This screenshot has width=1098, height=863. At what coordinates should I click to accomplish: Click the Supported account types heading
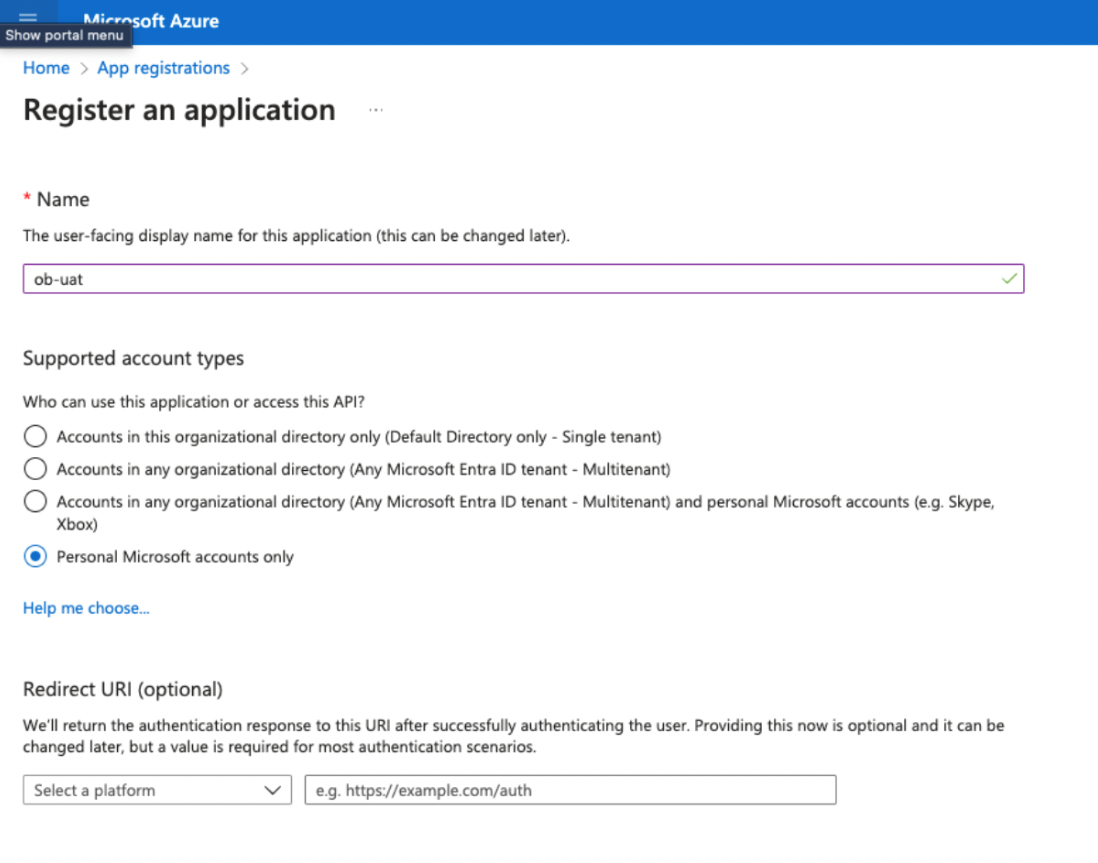[133, 358]
